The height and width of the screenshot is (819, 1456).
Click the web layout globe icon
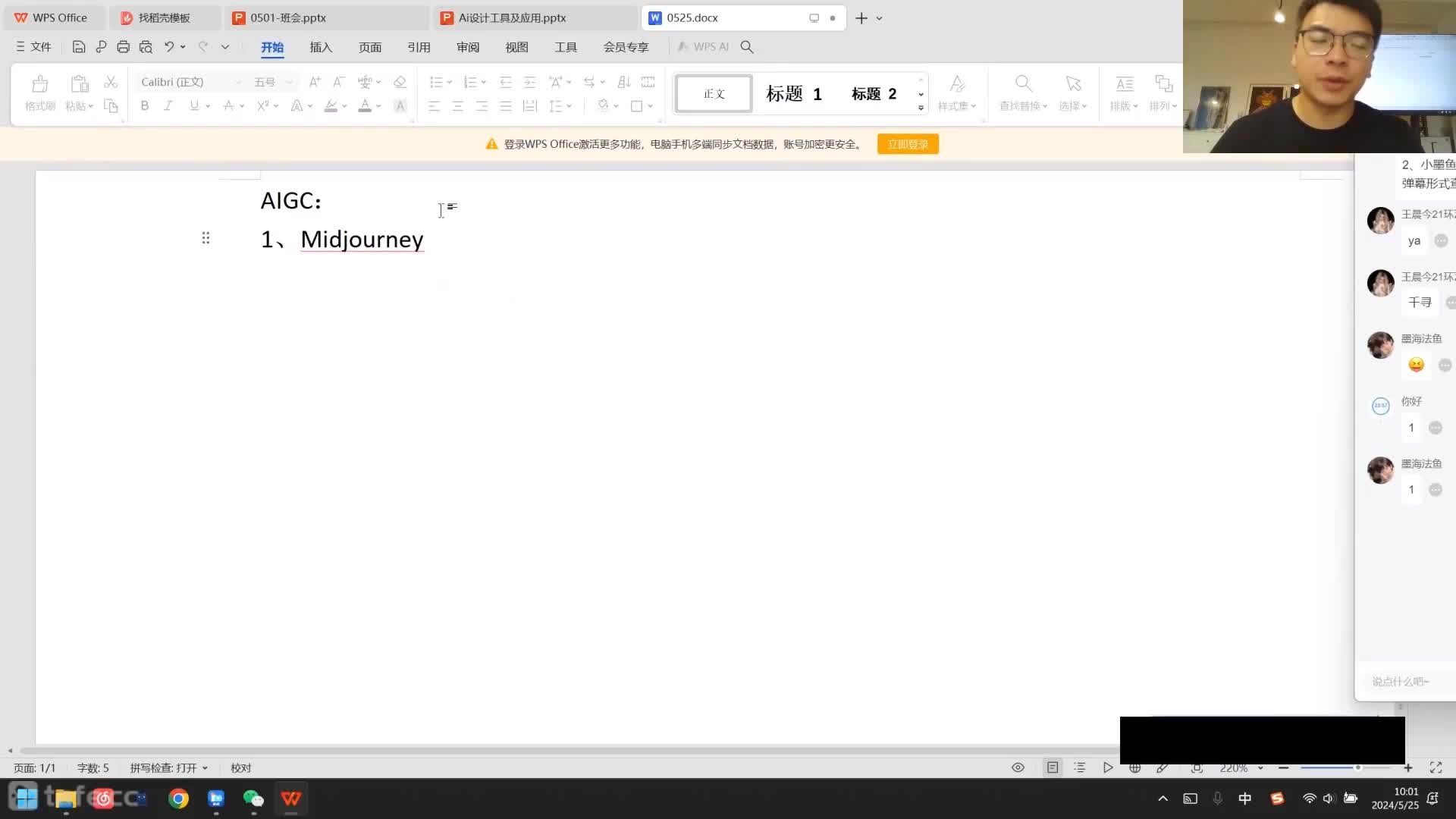click(1135, 767)
